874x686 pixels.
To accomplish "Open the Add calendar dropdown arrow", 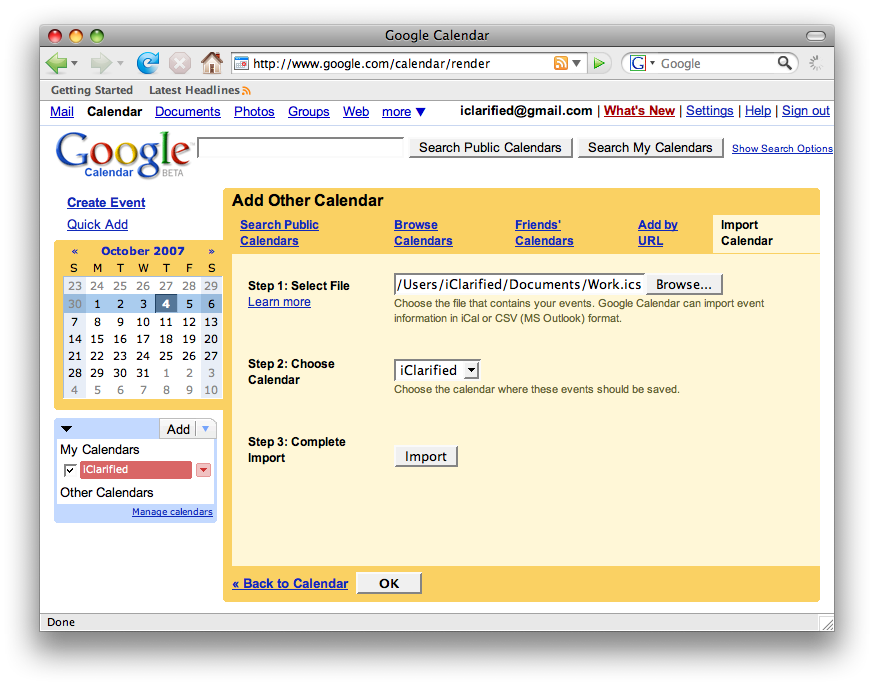I will (x=206, y=429).
